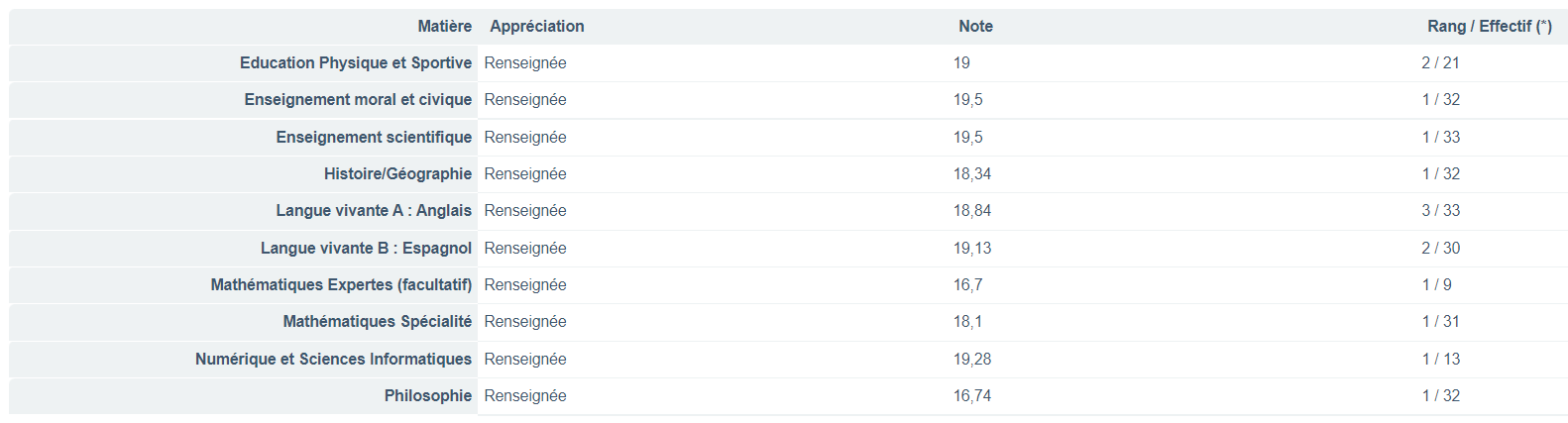Click the Langue vivante A : Anglais label

[374, 211]
